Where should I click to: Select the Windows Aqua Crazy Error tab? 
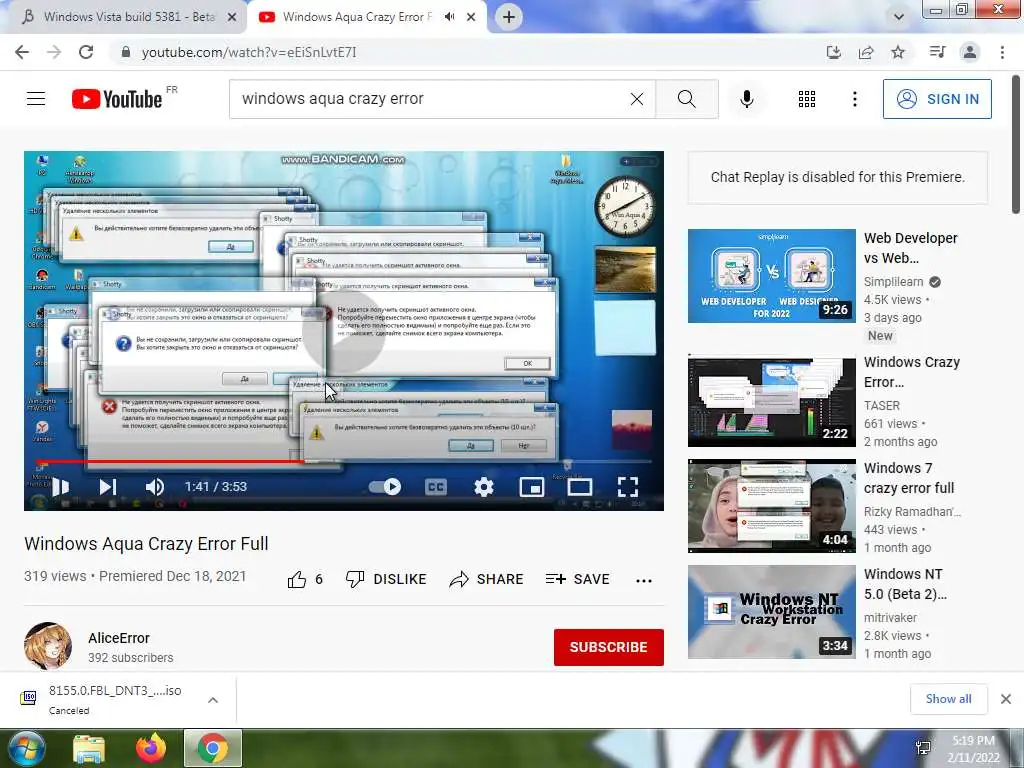click(x=357, y=17)
